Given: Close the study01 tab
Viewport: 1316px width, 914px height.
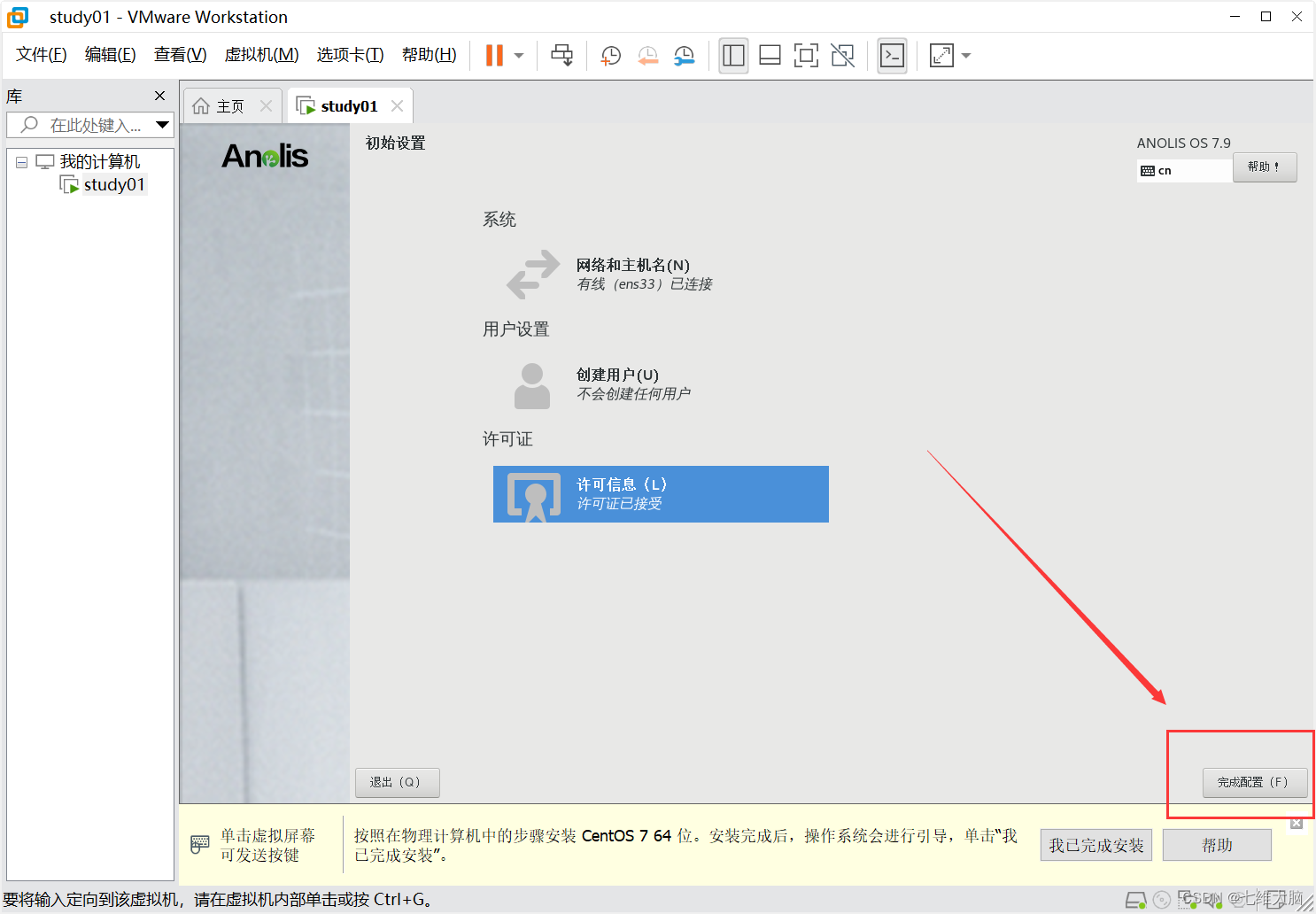Looking at the screenshot, I should 397,106.
